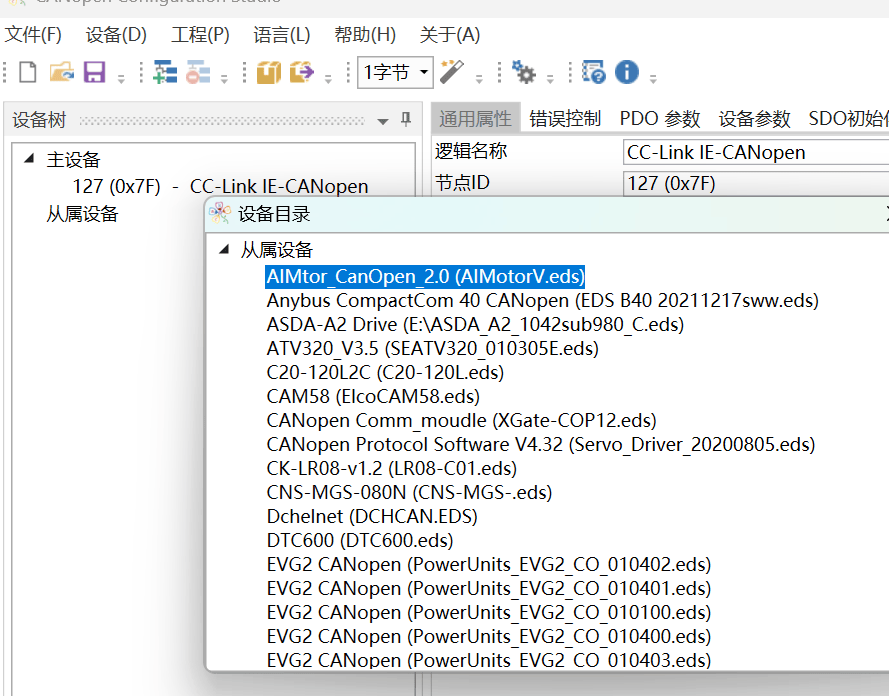Open the 设备树 panel options arrow

click(x=383, y=121)
